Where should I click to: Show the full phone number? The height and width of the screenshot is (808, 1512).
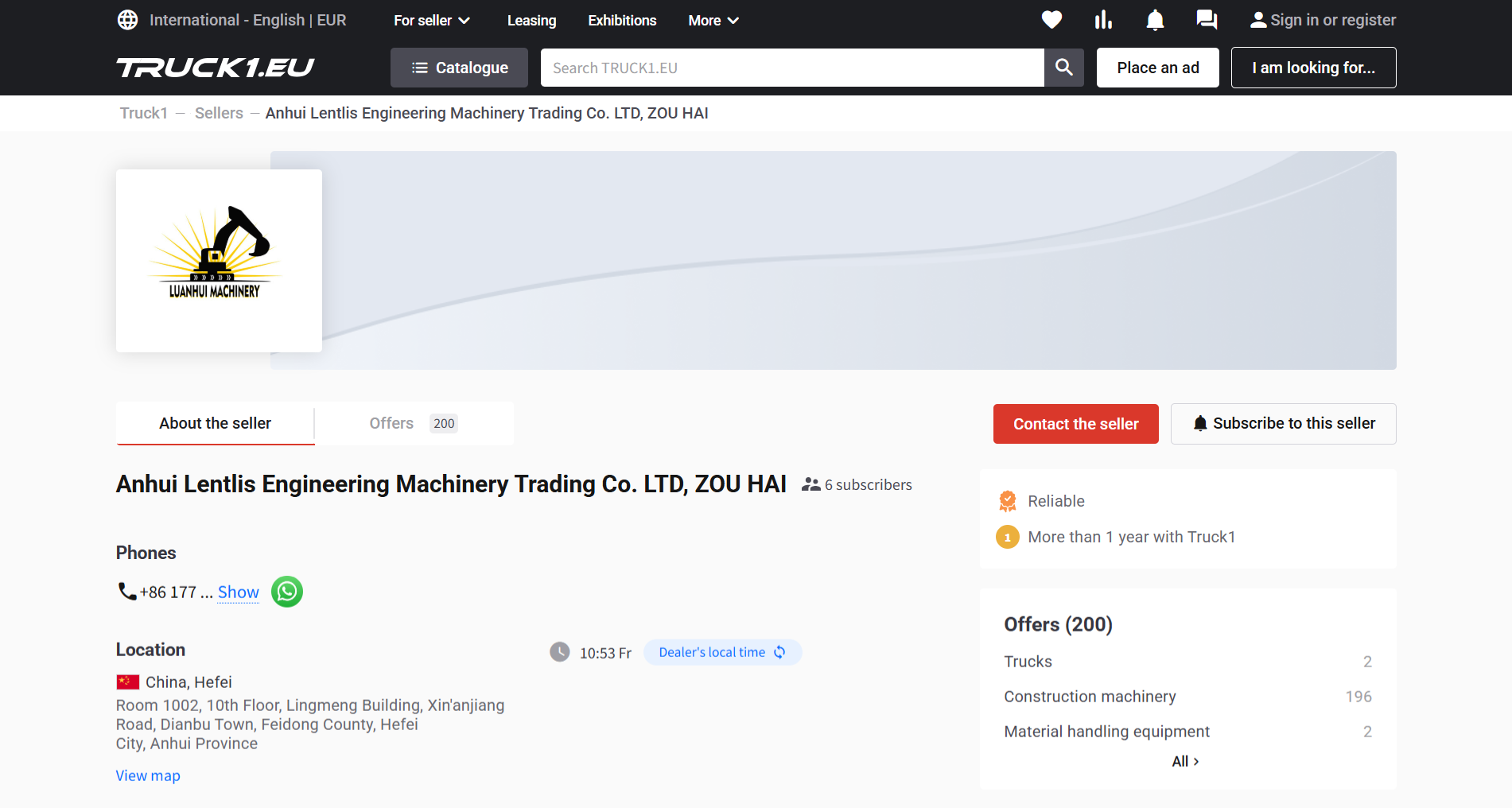(239, 592)
